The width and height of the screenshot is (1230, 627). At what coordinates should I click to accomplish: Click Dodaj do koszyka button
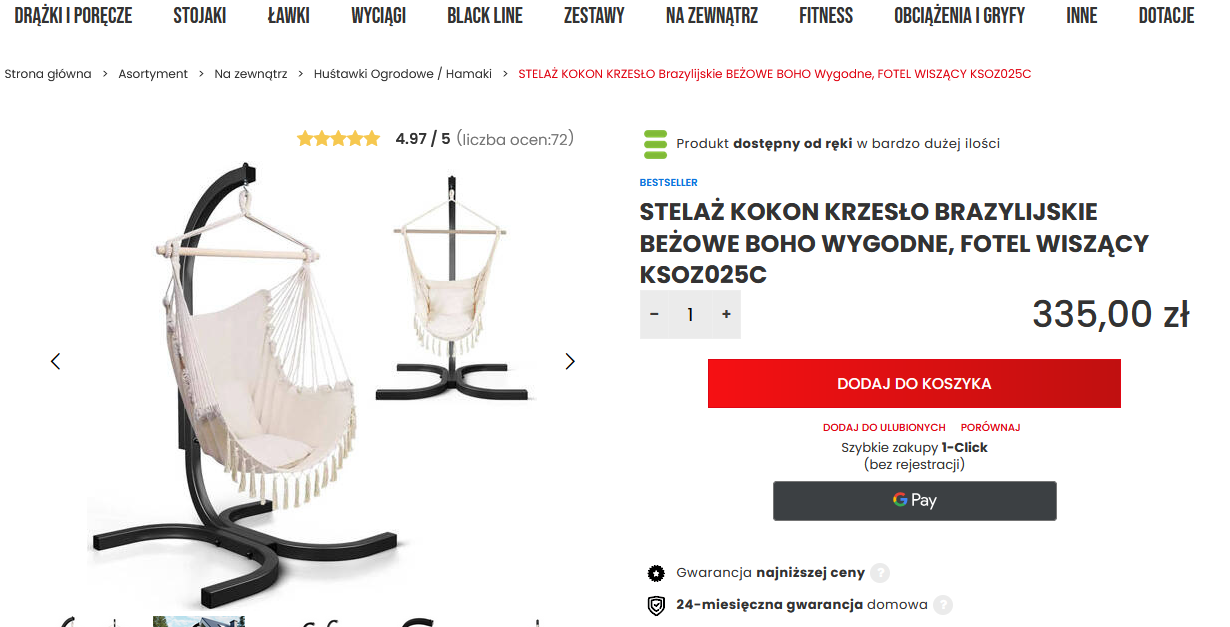pos(914,384)
